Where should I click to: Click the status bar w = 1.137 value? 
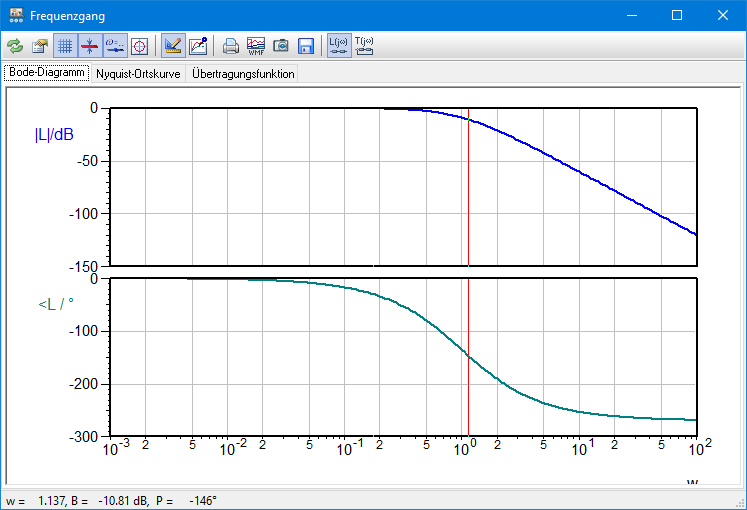(x=35, y=500)
